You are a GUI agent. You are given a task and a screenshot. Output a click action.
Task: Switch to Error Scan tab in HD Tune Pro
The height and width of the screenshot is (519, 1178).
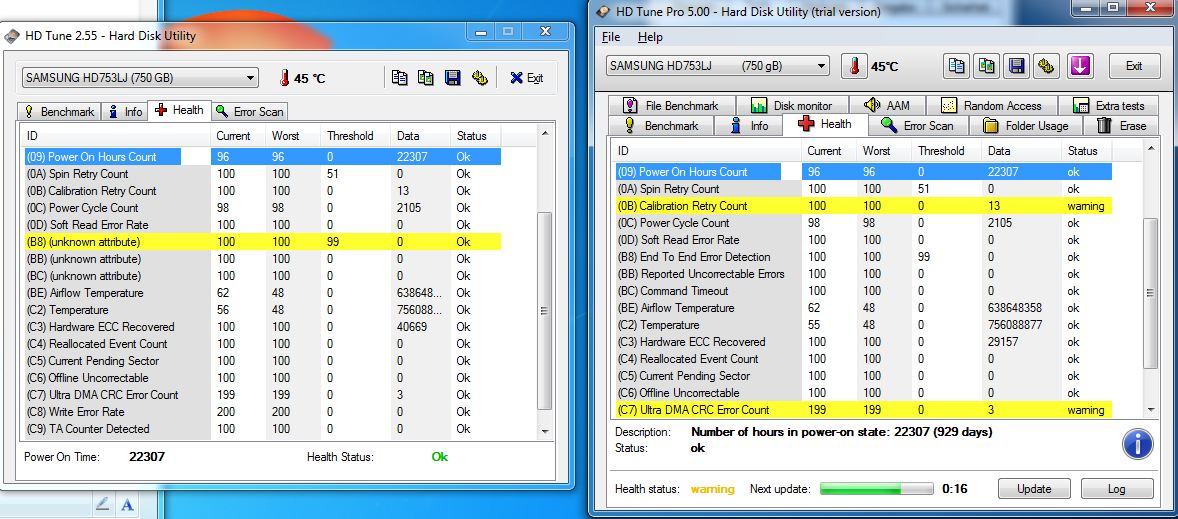[917, 125]
